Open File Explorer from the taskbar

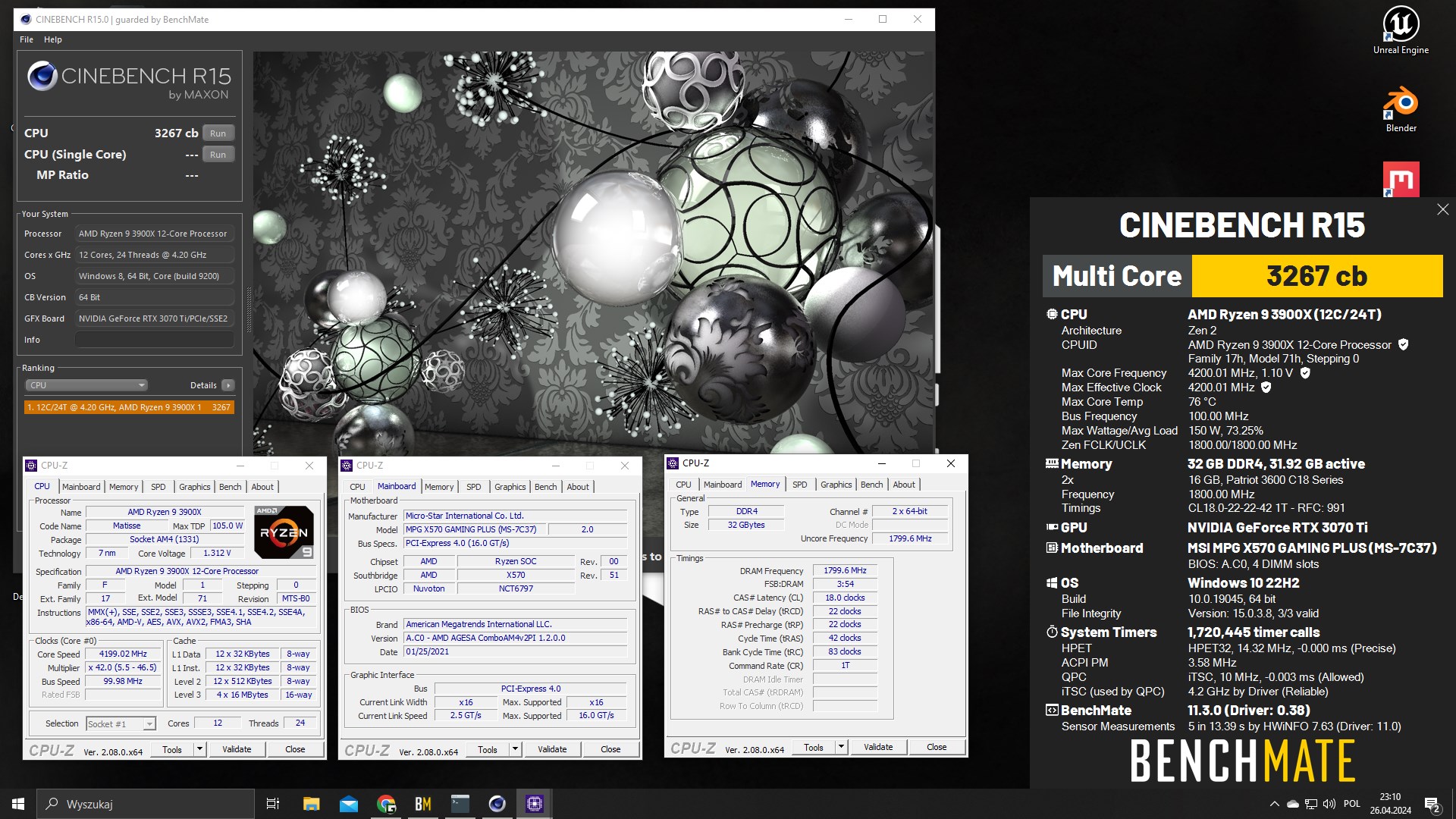pos(311,804)
